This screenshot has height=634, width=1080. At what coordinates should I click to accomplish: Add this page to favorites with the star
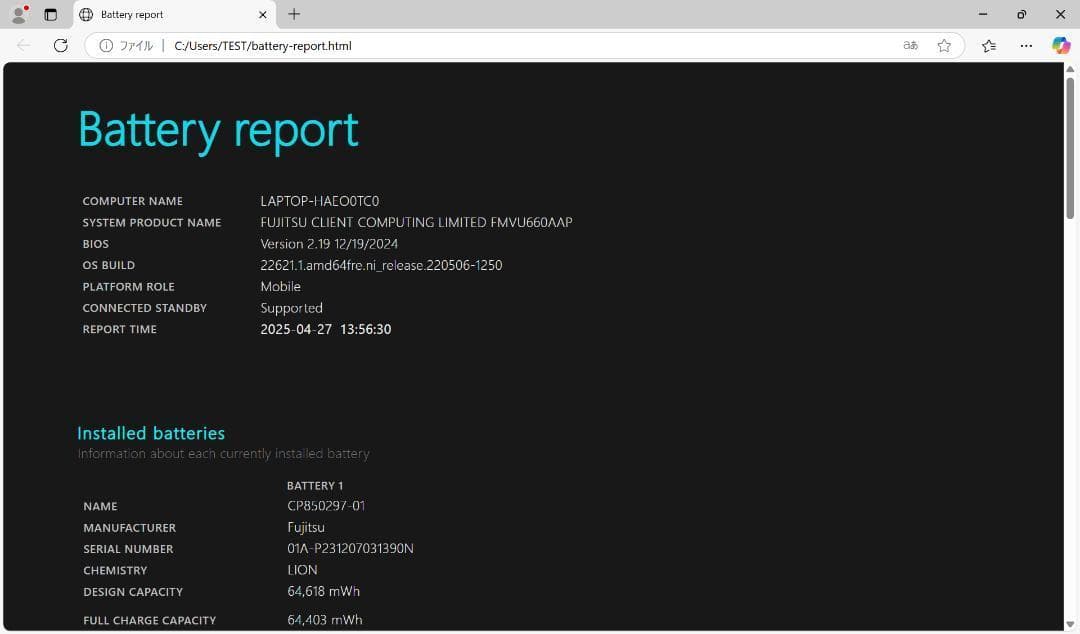[943, 45]
